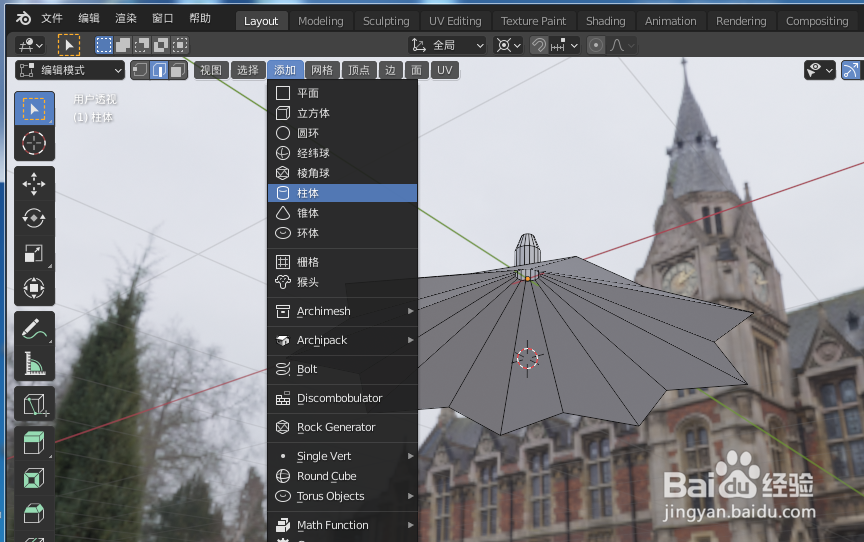Open the 视图 viewport menu

pos(210,70)
